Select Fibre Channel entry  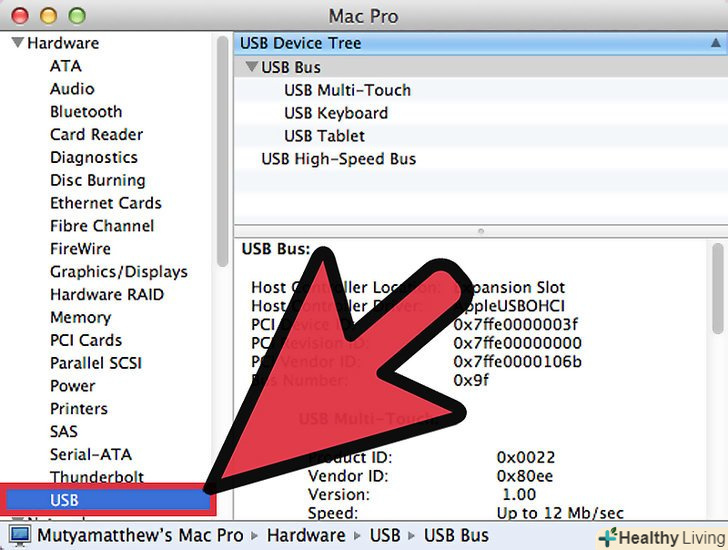[x=102, y=226]
